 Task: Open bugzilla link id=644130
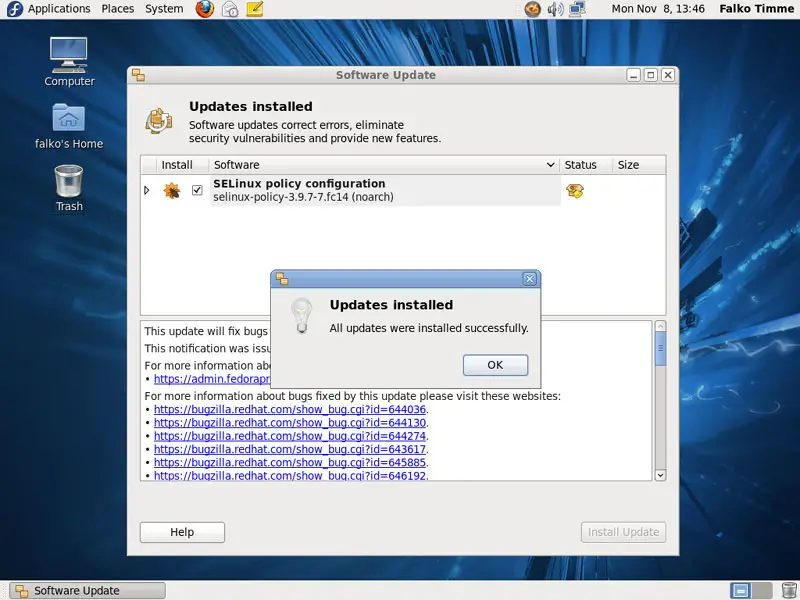pyautogui.click(x=290, y=422)
